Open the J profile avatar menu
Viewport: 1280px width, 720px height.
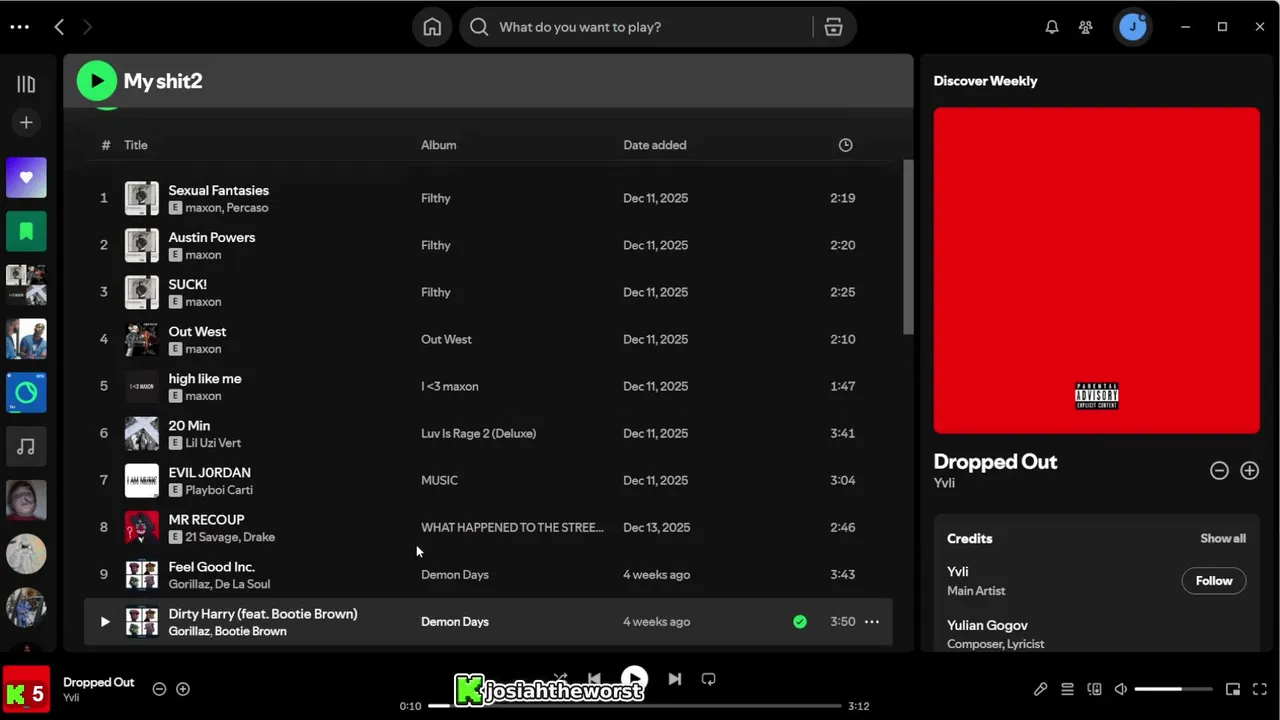(x=1132, y=27)
